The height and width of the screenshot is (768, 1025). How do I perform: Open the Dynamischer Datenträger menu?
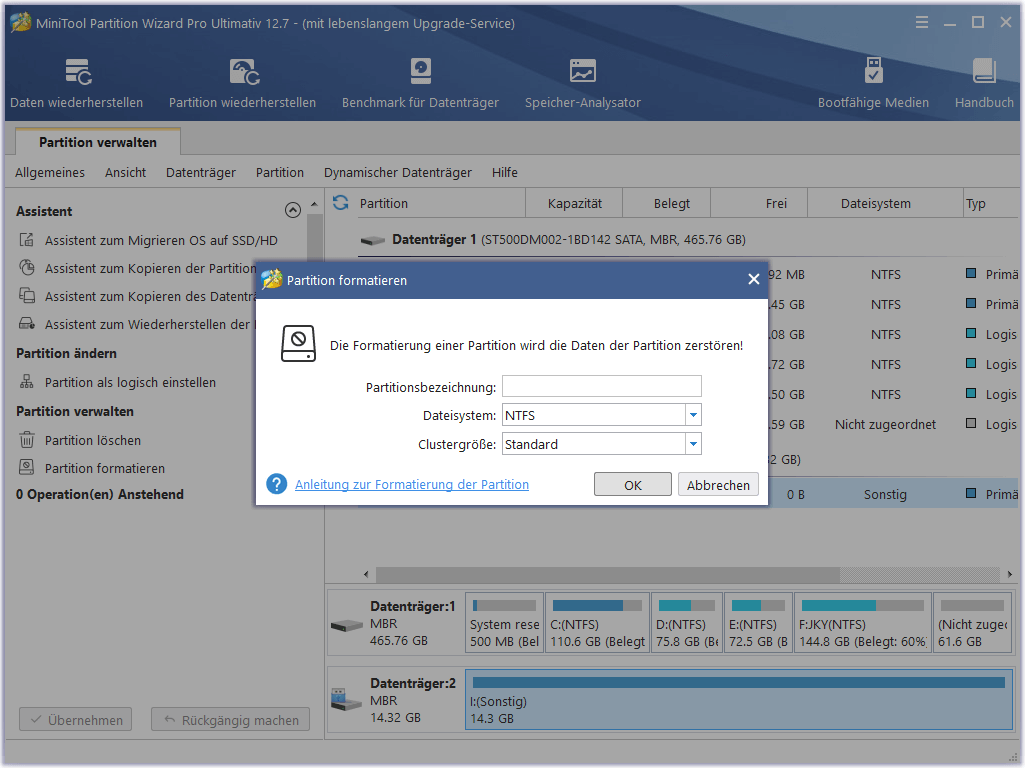click(395, 172)
